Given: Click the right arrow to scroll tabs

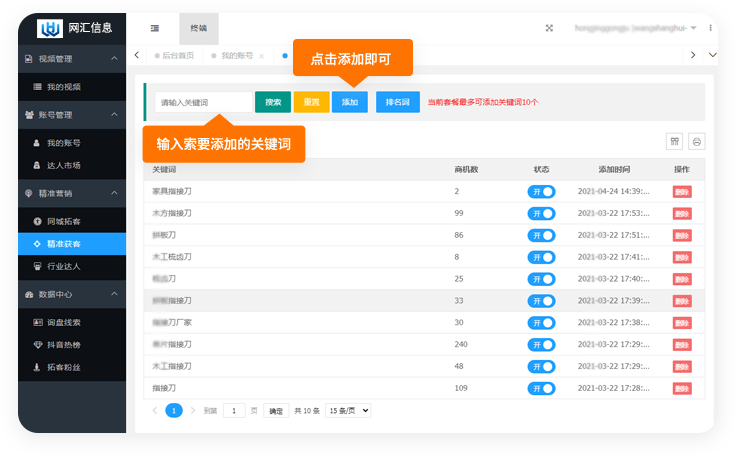Looking at the screenshot, I should [x=692, y=55].
